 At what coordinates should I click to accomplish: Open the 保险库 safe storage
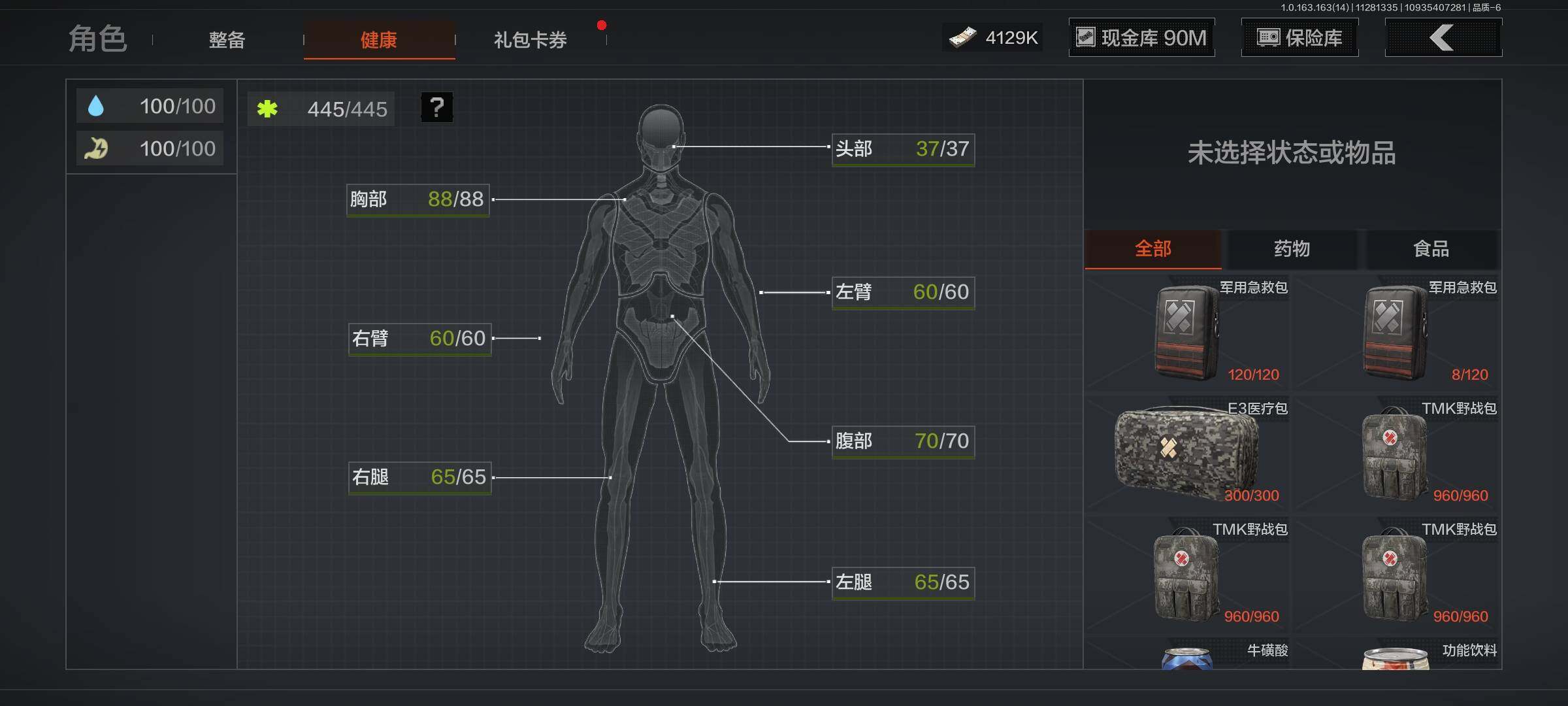click(1299, 38)
